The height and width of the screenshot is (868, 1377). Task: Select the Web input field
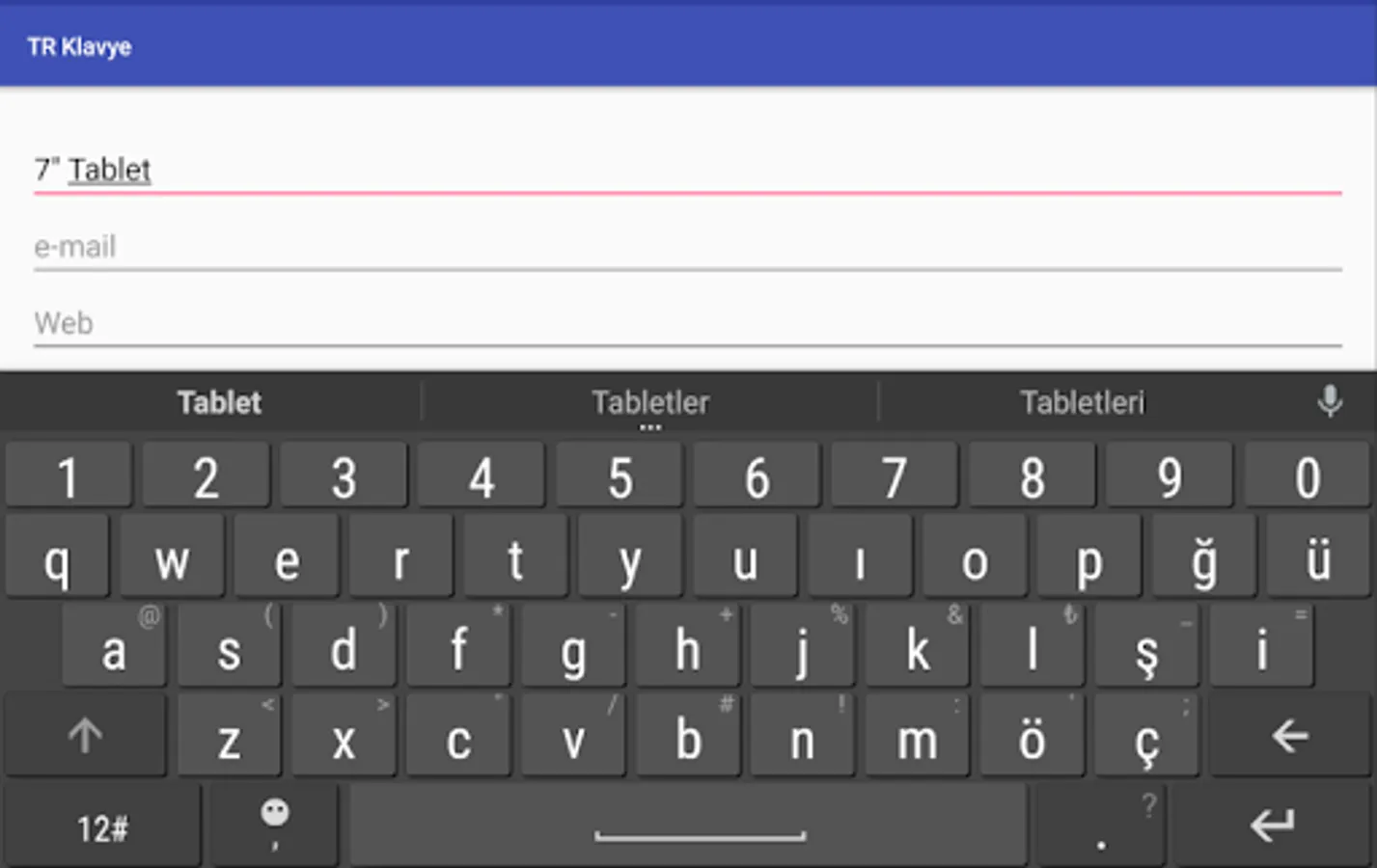tap(688, 323)
